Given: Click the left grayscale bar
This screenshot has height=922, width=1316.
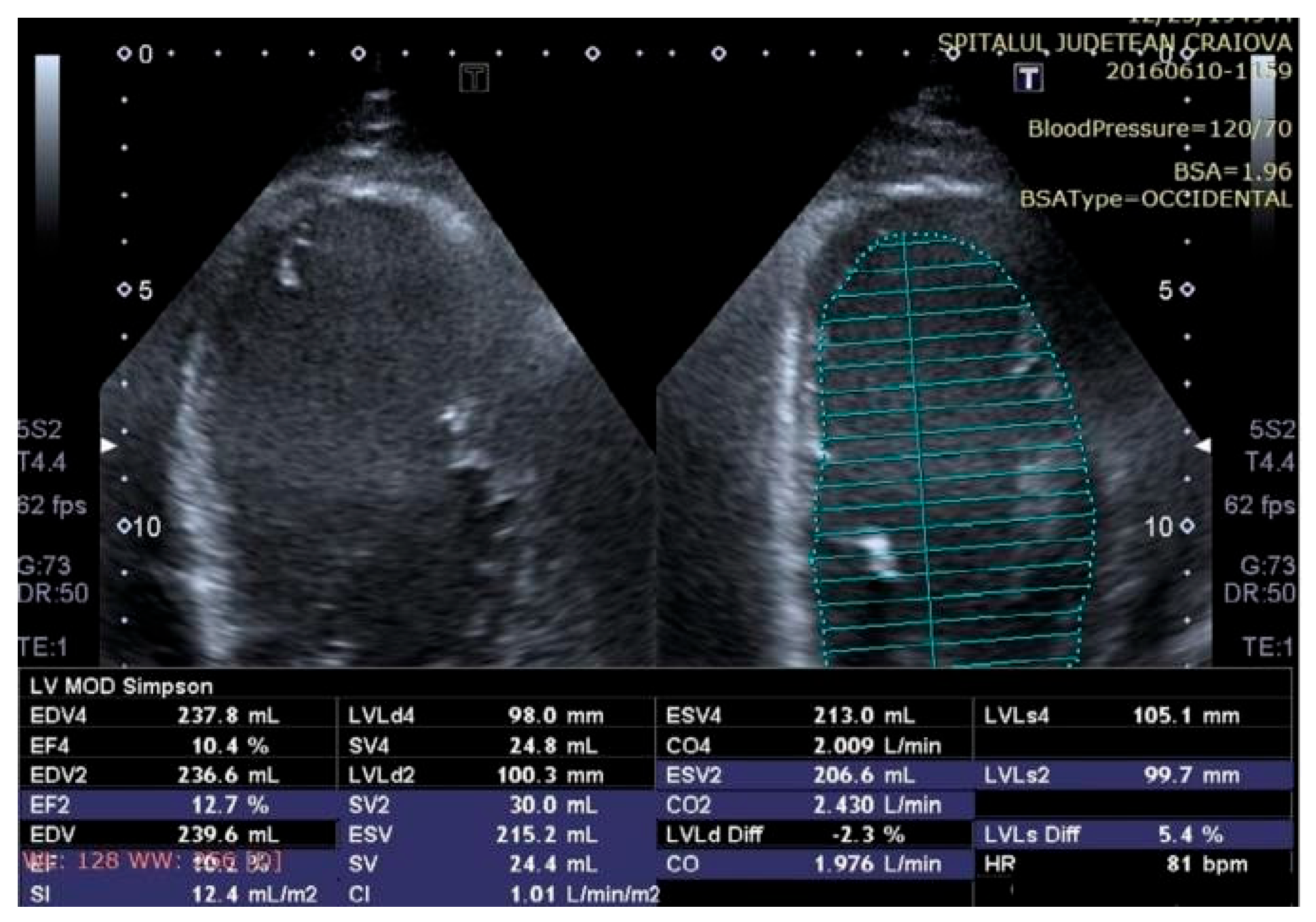Looking at the screenshot, I should tap(47, 139).
